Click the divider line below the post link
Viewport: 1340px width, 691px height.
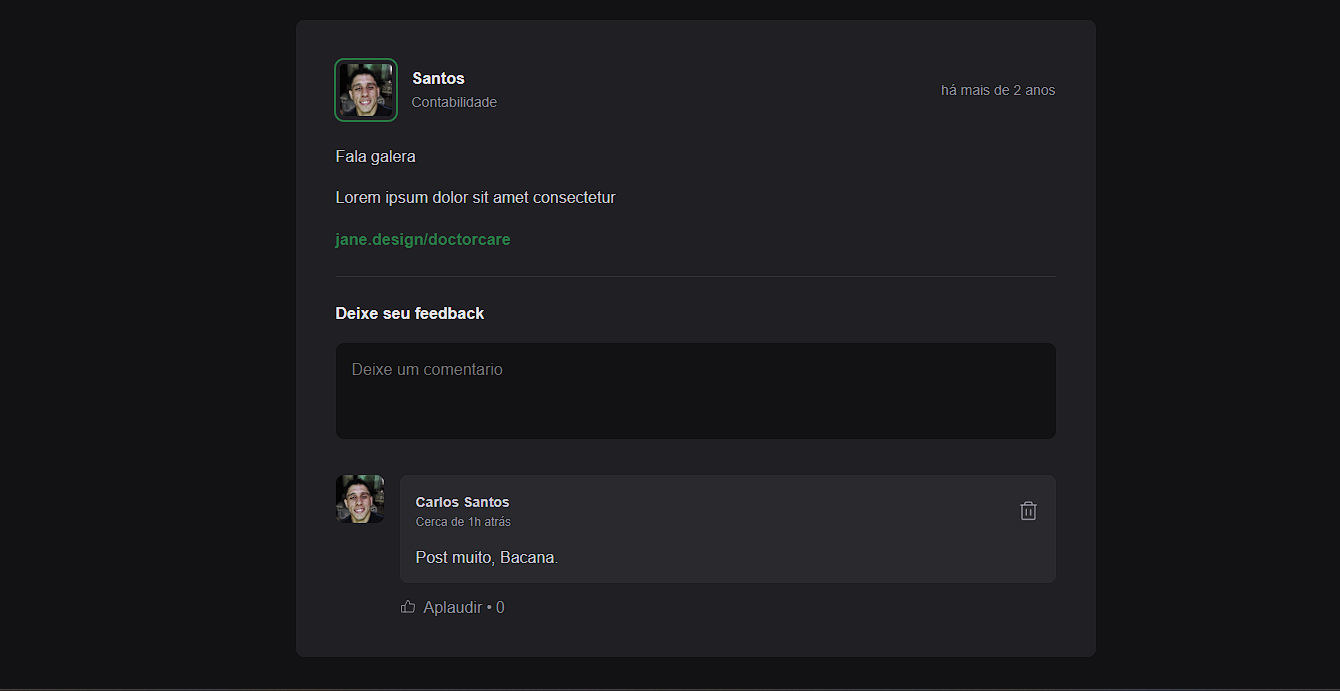coord(696,276)
